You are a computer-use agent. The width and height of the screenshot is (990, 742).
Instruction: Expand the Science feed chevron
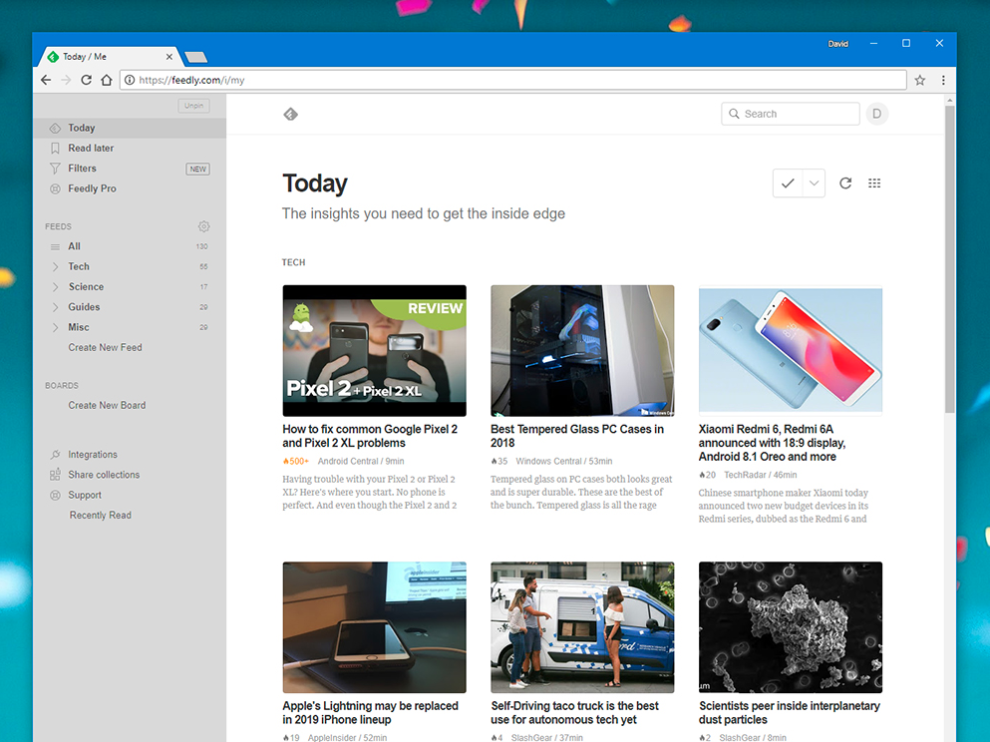[x=55, y=287]
